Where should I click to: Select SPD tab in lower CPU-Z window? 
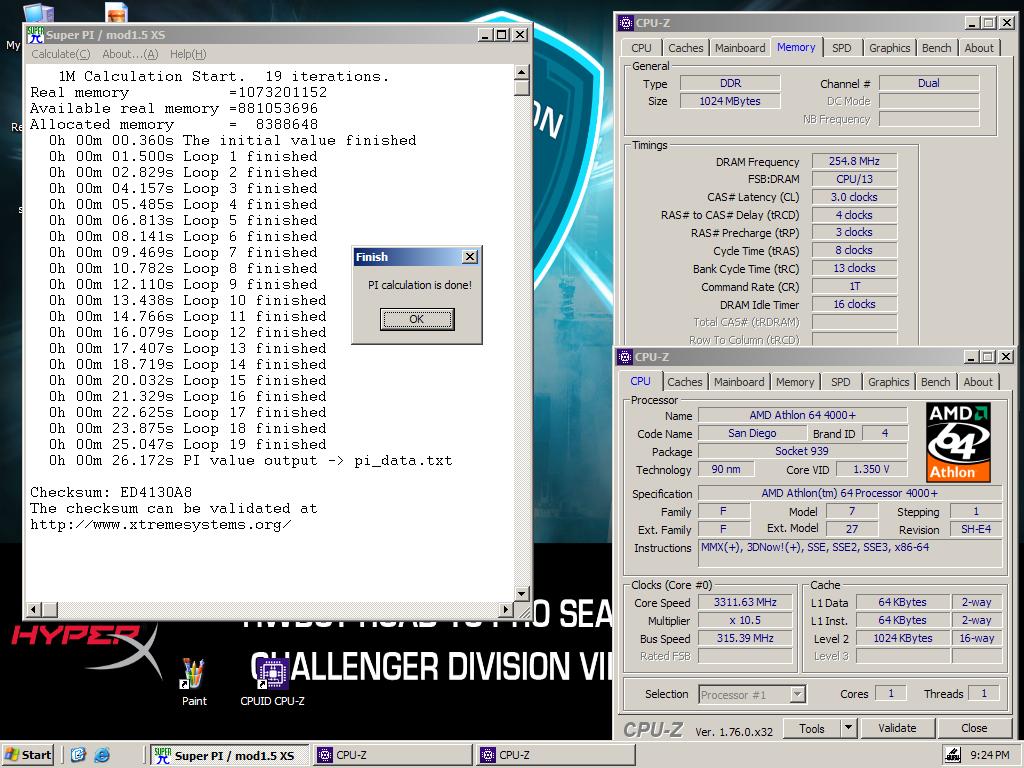tap(840, 382)
